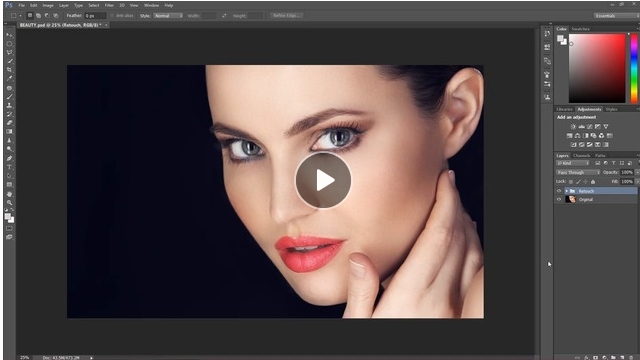
Task: Open the marquee tool preset picker arrow
Action: (20, 16)
